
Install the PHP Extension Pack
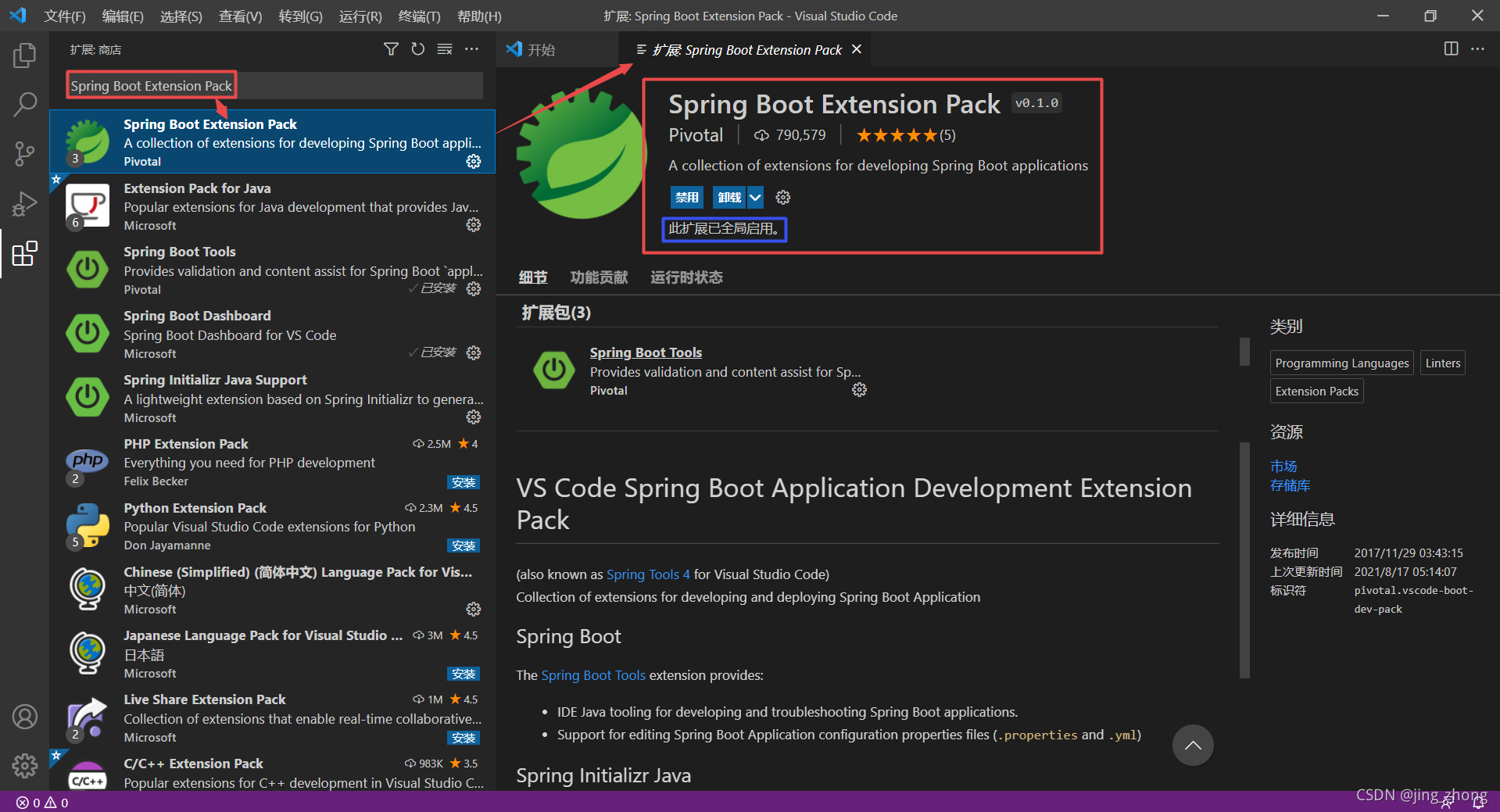point(464,482)
